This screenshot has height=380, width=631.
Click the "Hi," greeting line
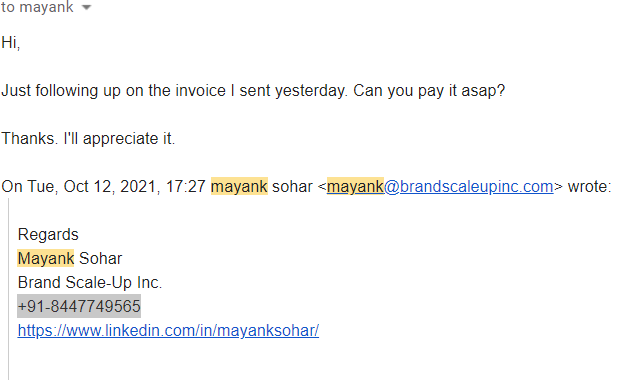pos(11,43)
